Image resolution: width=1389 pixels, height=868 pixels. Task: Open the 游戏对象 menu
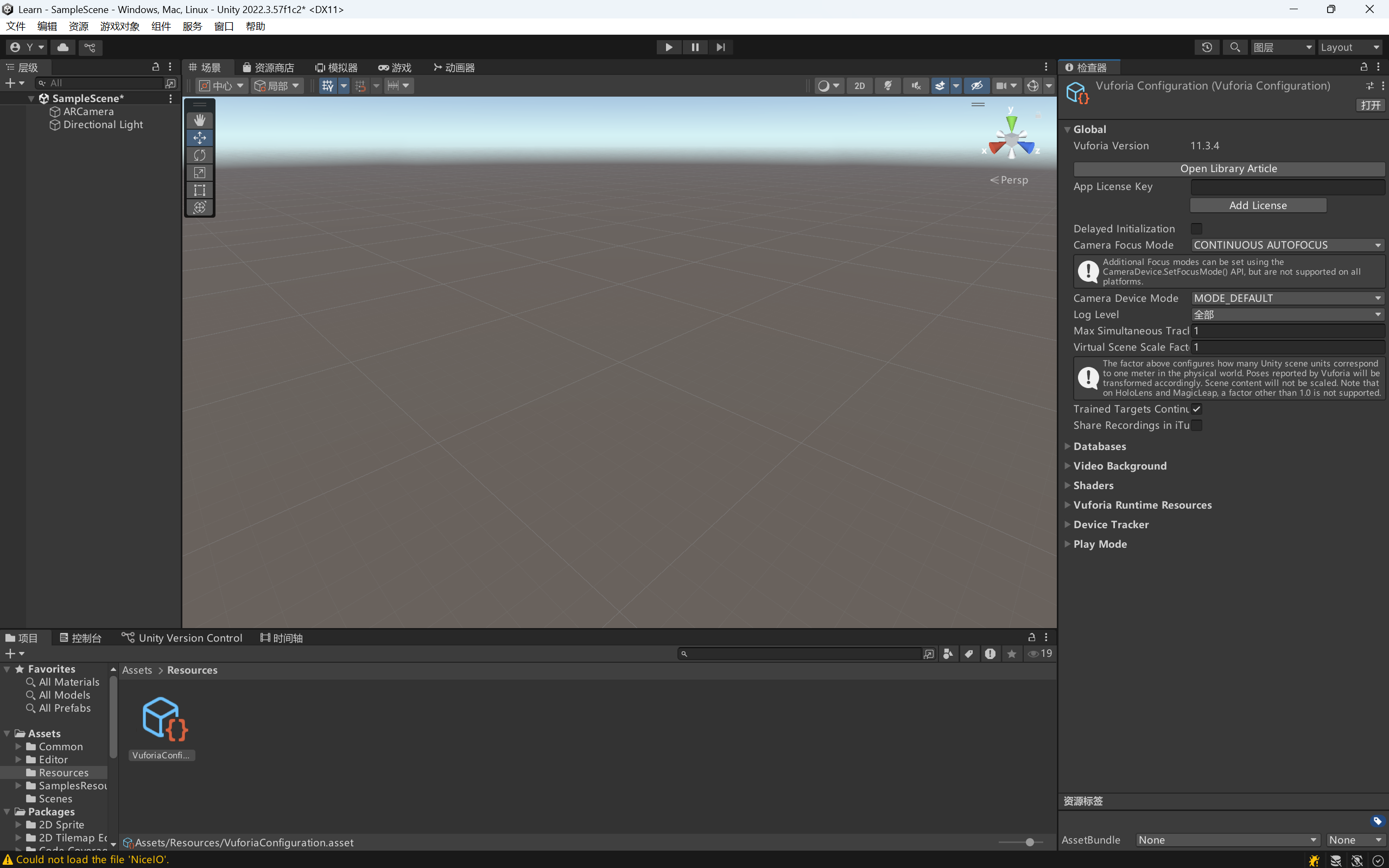tap(119, 27)
